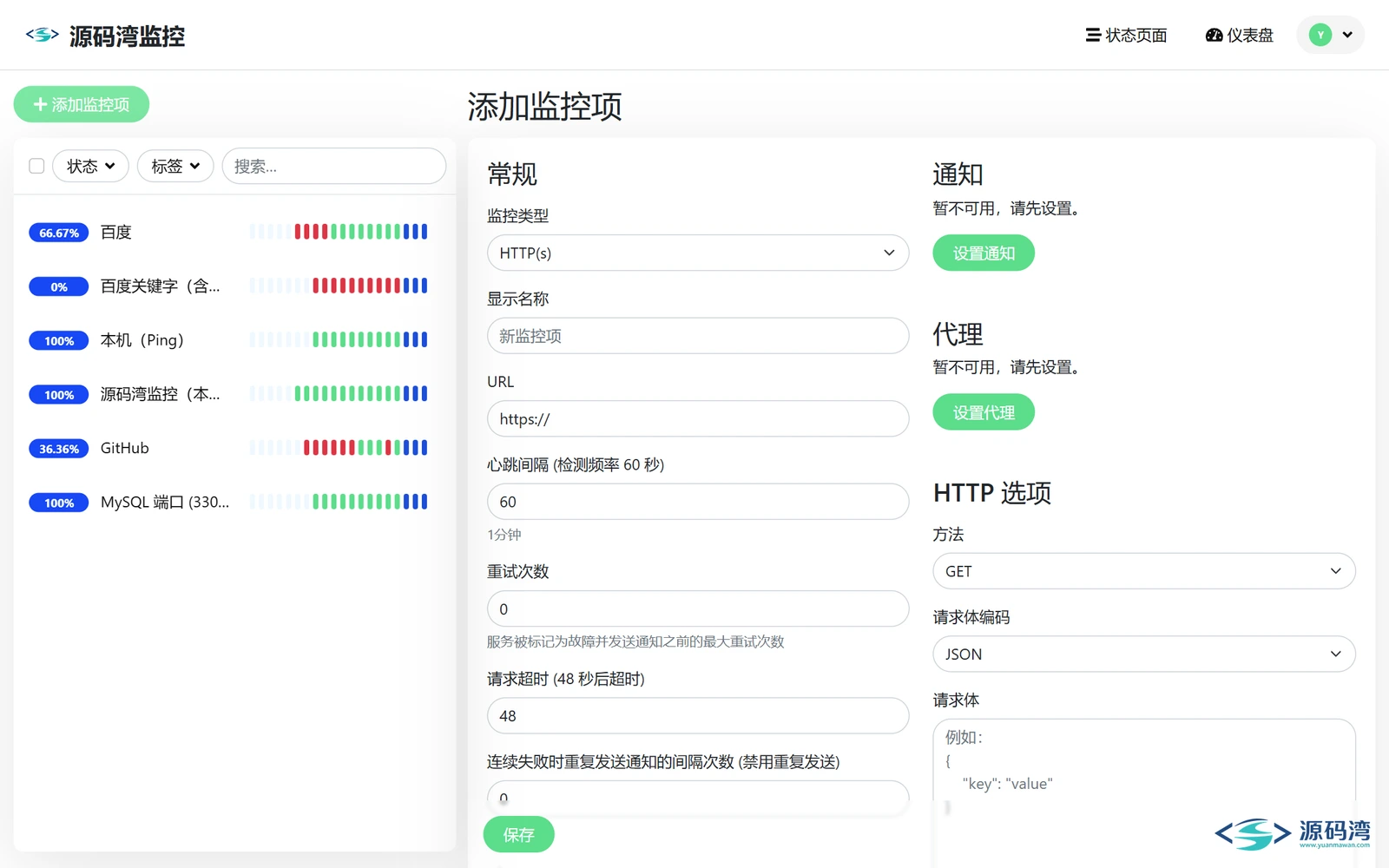The height and width of the screenshot is (868, 1389).
Task: Click the 36.36% uptime badge
Action: 59,449
